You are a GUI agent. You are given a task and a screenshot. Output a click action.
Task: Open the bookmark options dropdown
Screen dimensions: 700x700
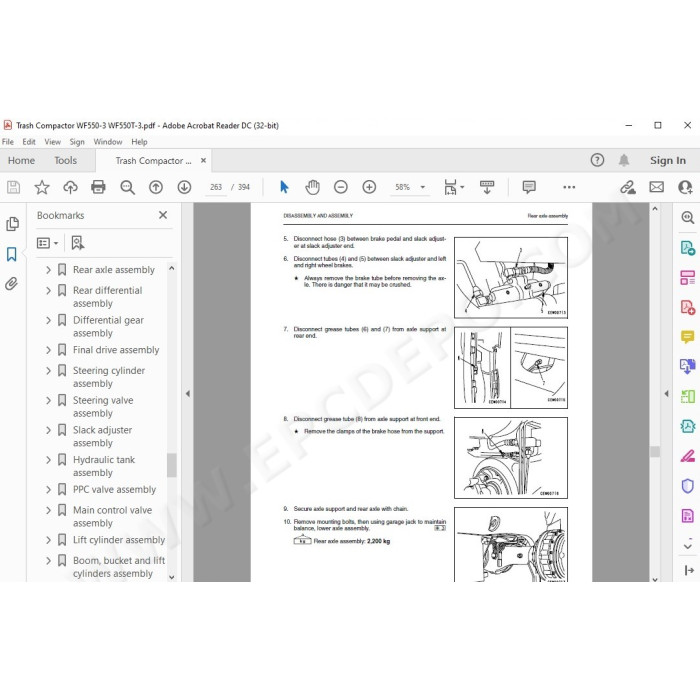(47, 243)
